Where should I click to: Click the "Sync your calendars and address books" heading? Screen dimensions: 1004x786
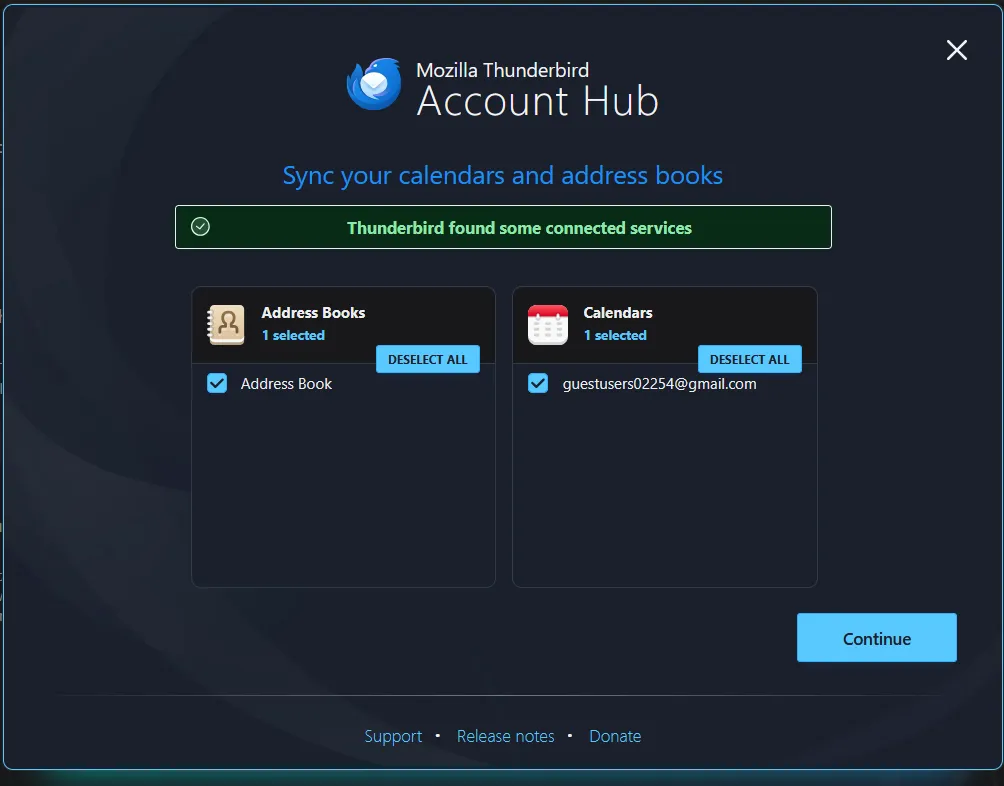click(x=502, y=176)
